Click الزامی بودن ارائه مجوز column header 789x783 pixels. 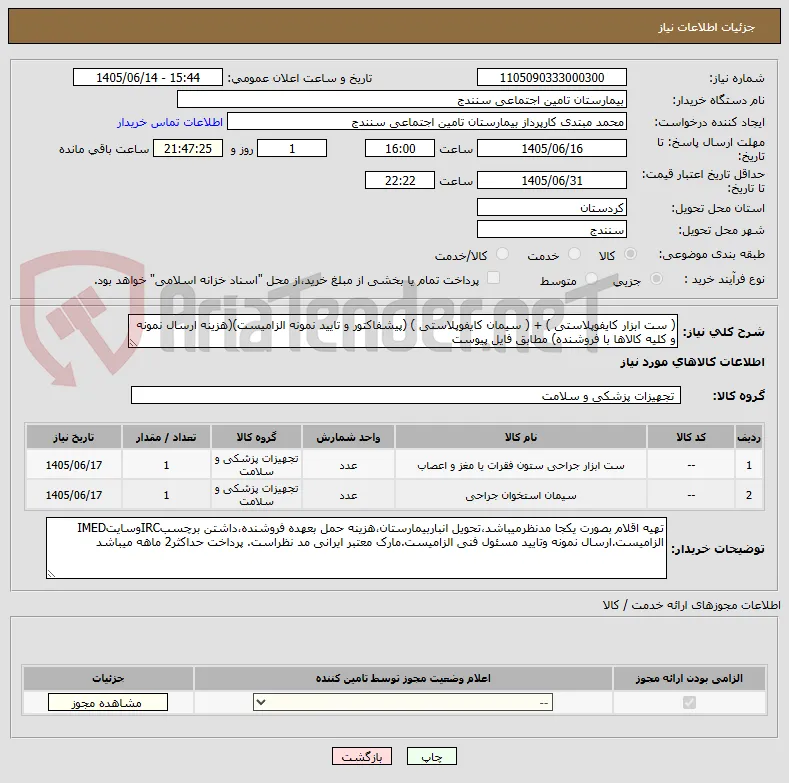(x=689, y=678)
